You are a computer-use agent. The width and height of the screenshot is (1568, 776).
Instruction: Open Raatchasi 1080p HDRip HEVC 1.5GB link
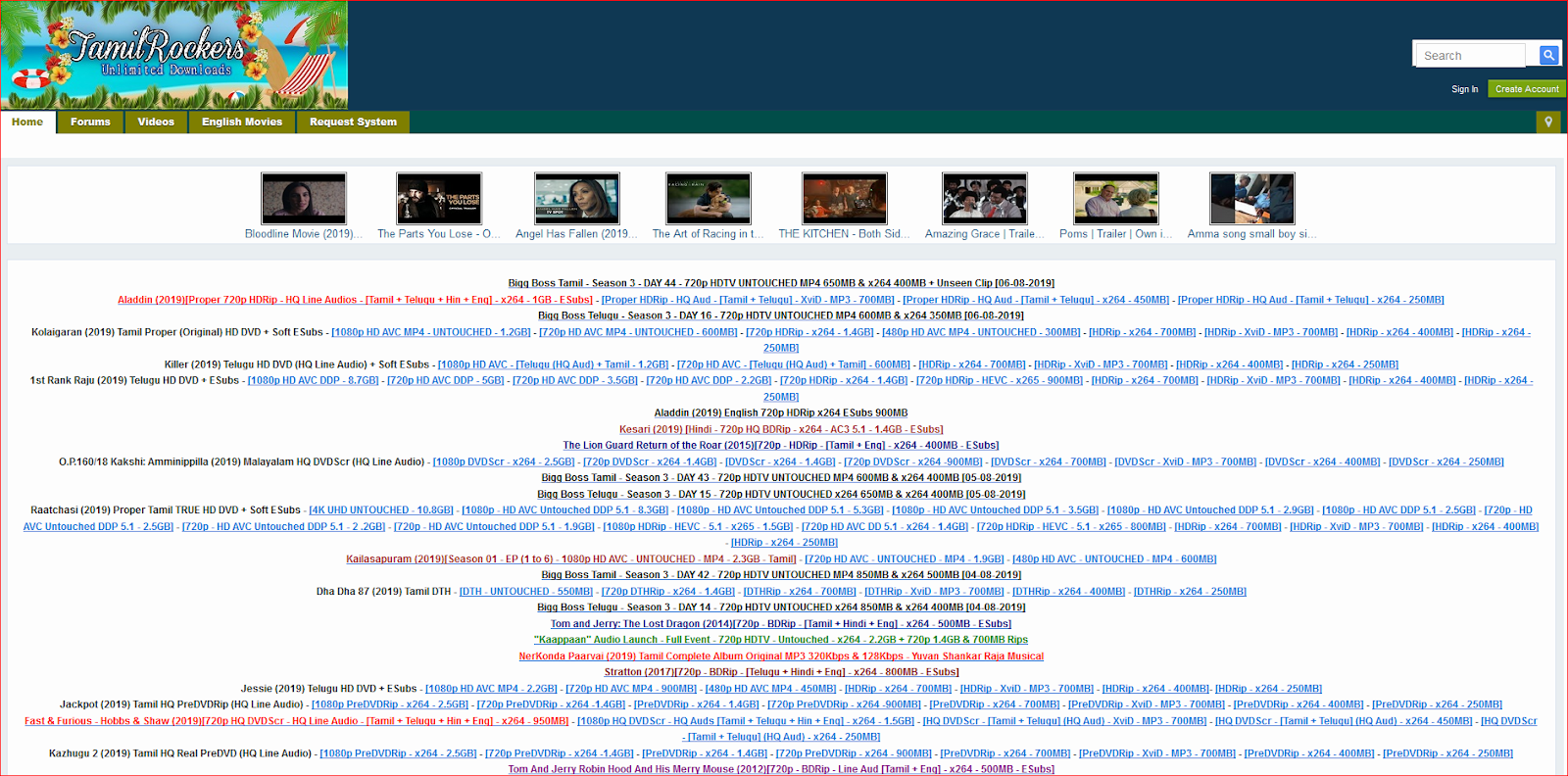pos(698,527)
